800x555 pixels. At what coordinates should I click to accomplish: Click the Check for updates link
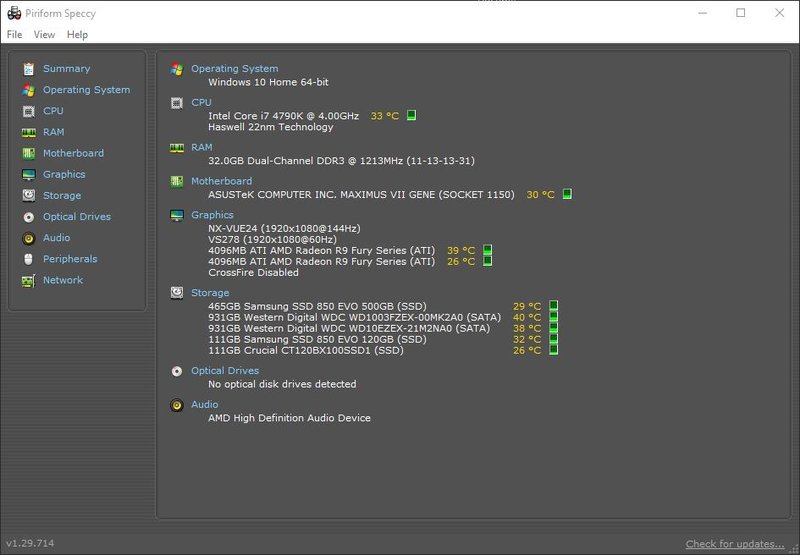[735, 544]
